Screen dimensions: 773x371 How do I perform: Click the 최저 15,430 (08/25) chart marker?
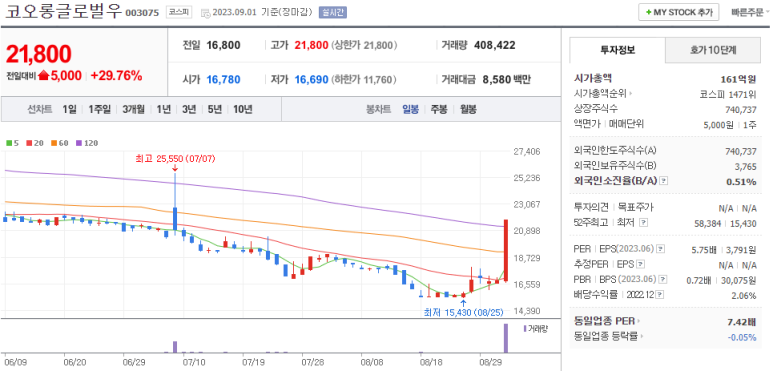[x=465, y=312]
